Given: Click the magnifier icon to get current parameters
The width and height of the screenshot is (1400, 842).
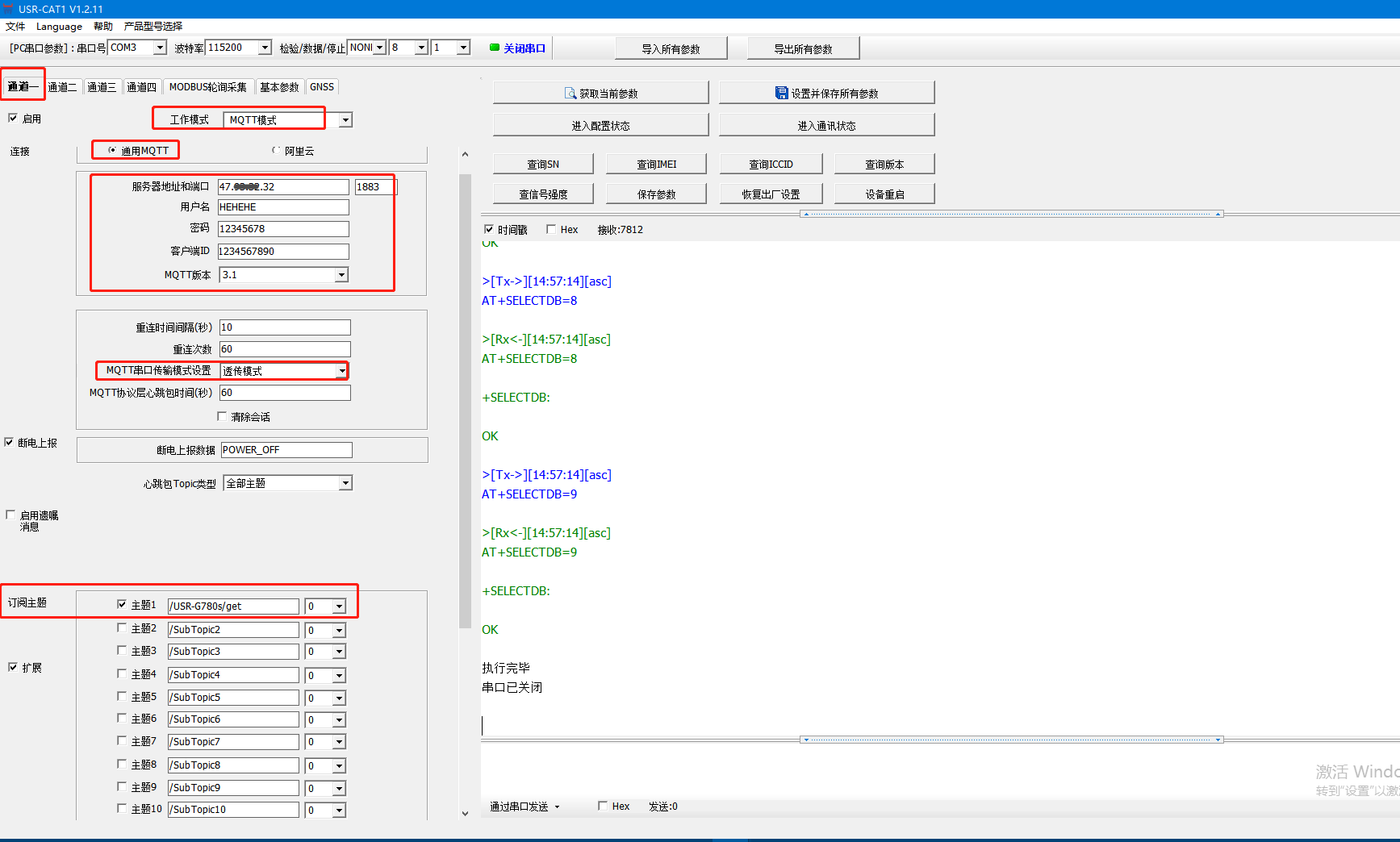Looking at the screenshot, I should tap(570, 94).
